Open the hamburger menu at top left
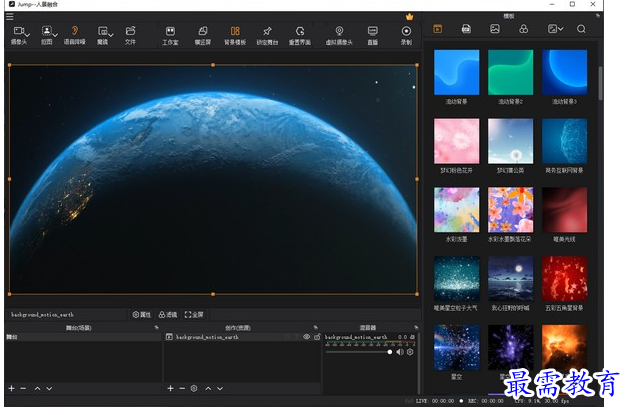 (10, 16)
